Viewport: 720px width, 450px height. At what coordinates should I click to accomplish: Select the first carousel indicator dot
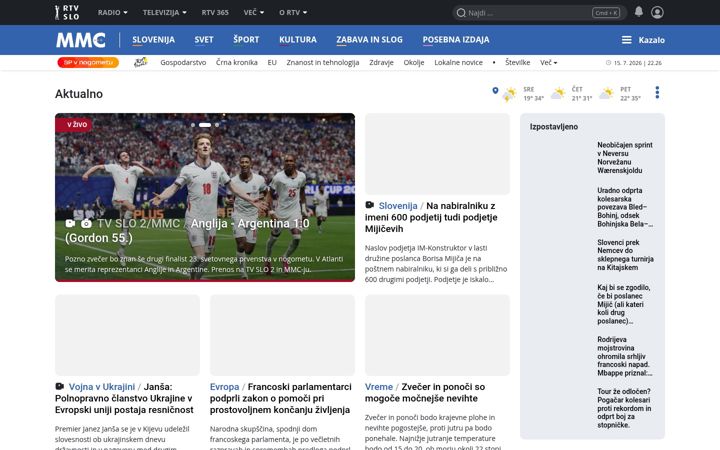(193, 125)
